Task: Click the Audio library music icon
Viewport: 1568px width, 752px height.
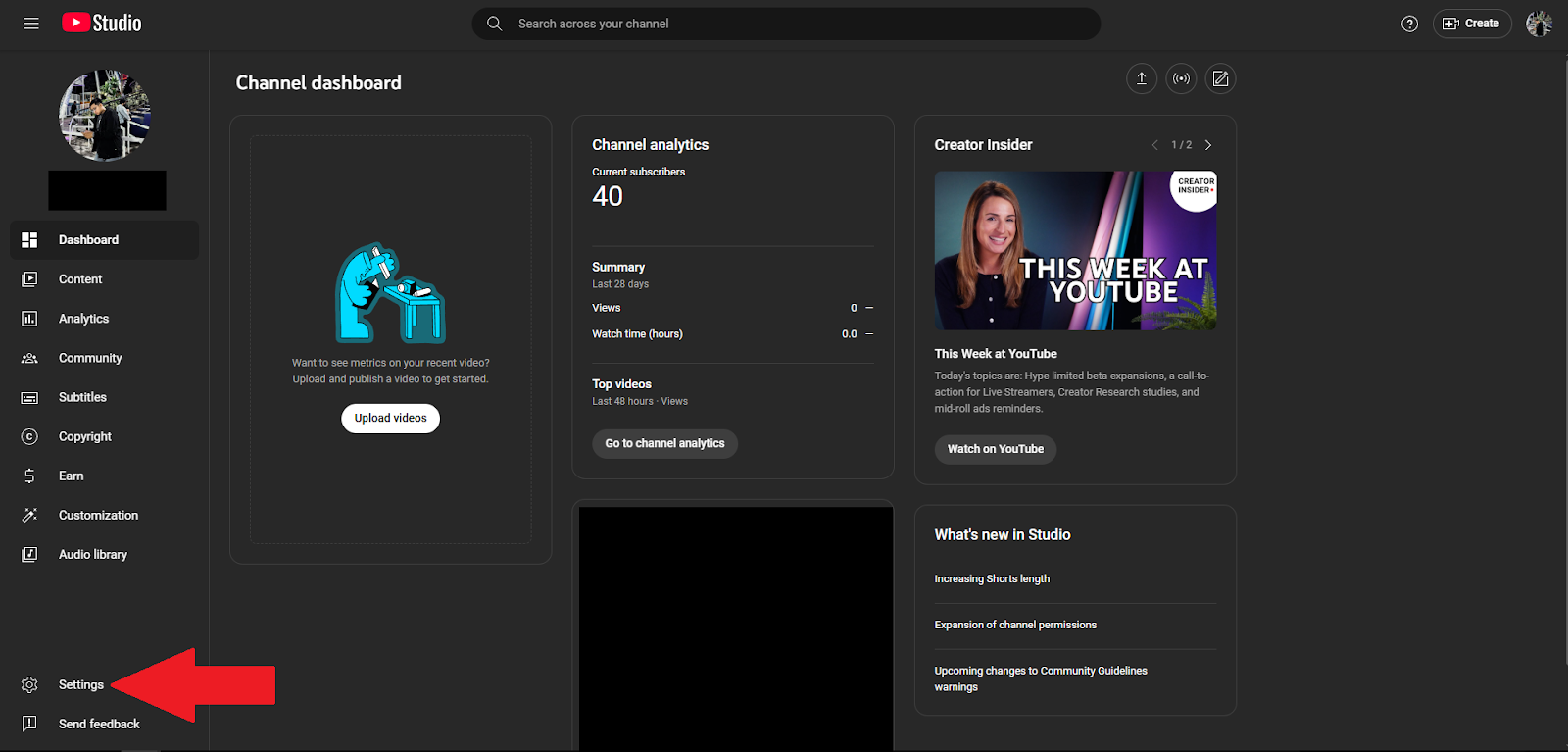Action: tap(29, 554)
